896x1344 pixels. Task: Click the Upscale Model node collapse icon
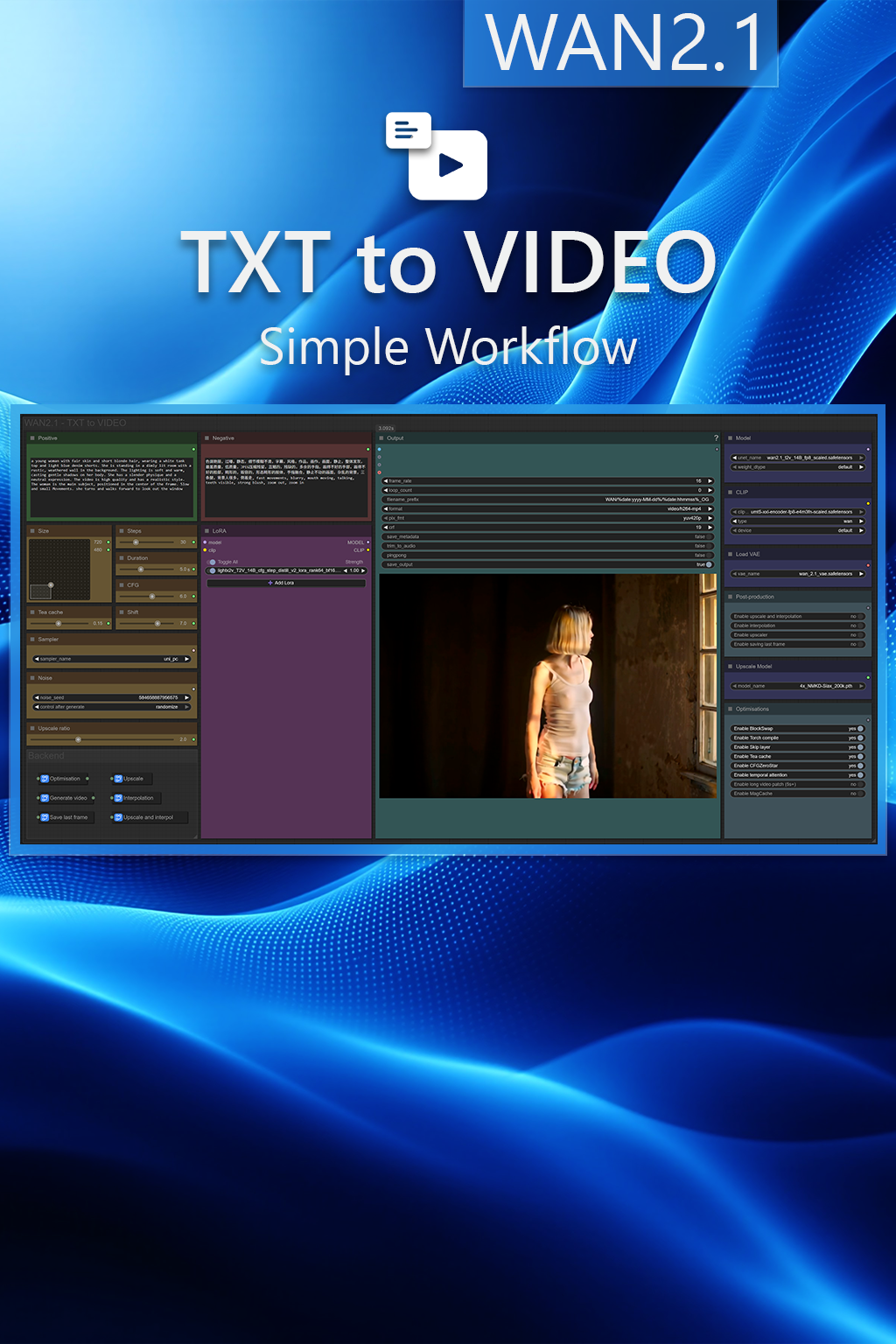tap(730, 667)
